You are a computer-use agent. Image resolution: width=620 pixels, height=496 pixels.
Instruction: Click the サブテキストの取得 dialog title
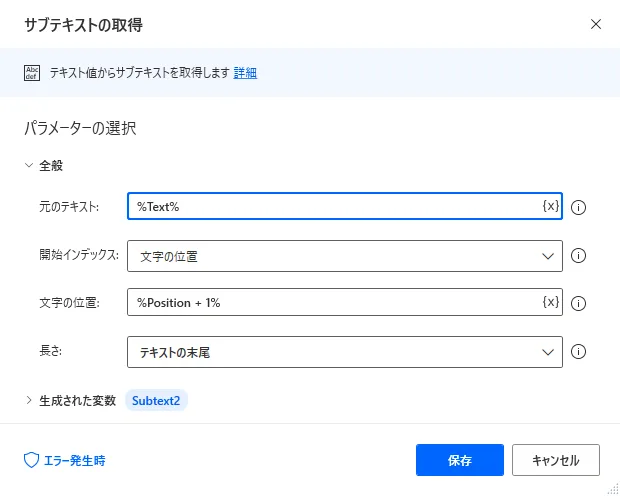pyautogui.click(x=89, y=23)
